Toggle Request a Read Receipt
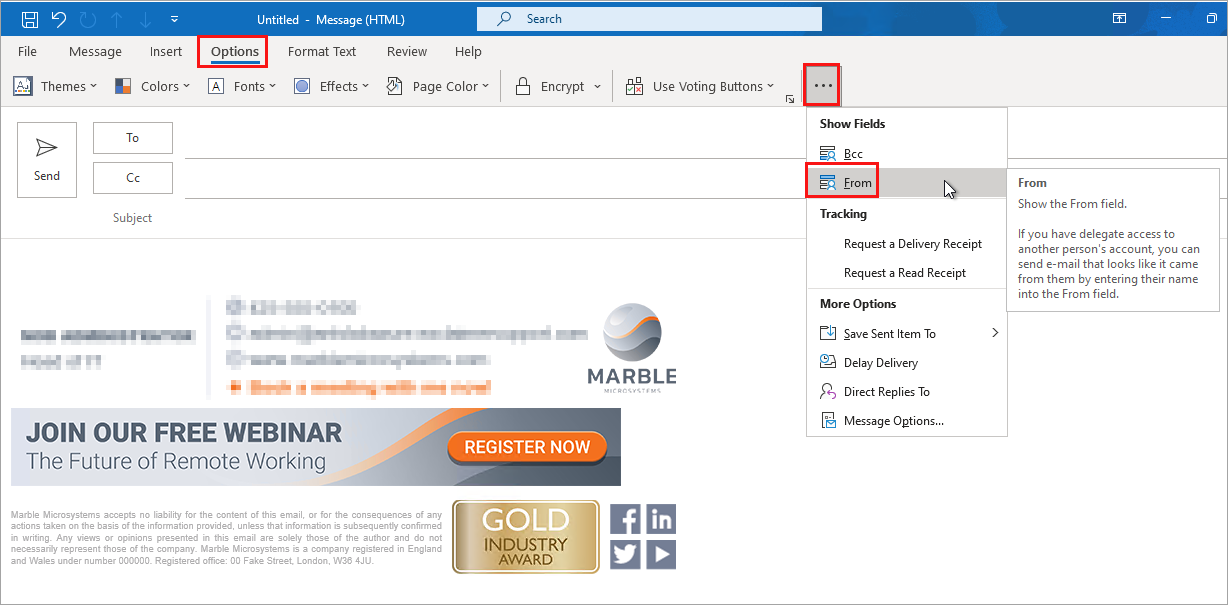1228x605 pixels. (x=904, y=273)
